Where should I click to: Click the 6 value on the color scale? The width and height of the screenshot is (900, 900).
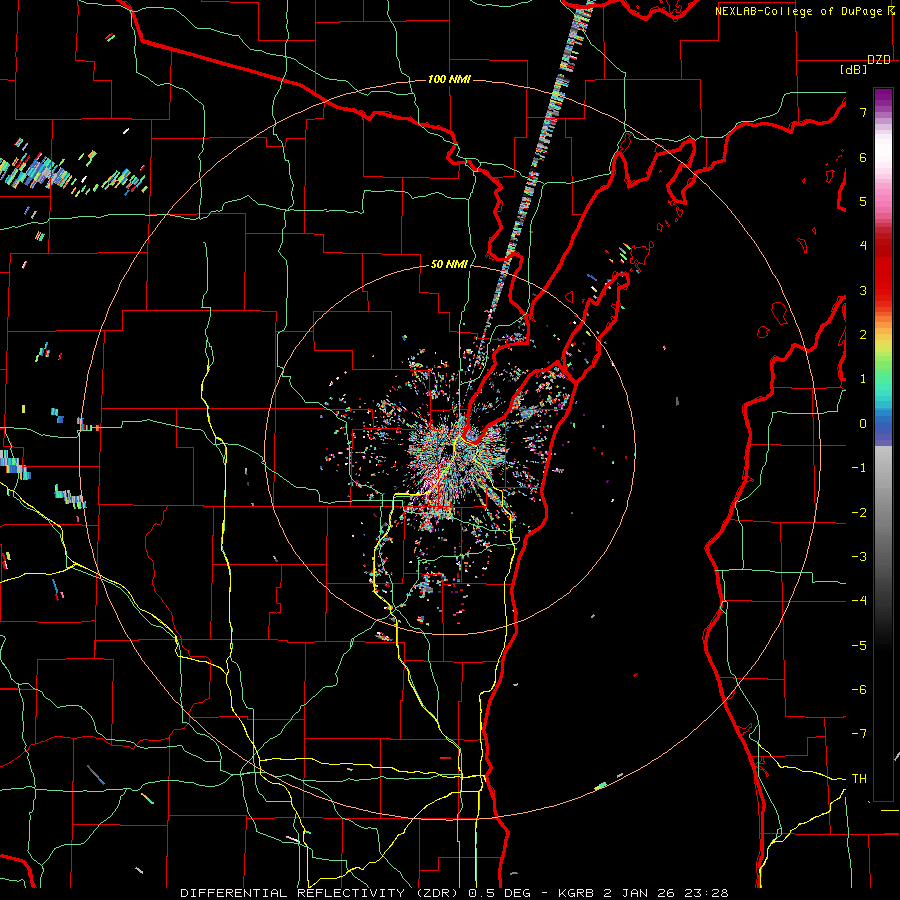point(863,157)
